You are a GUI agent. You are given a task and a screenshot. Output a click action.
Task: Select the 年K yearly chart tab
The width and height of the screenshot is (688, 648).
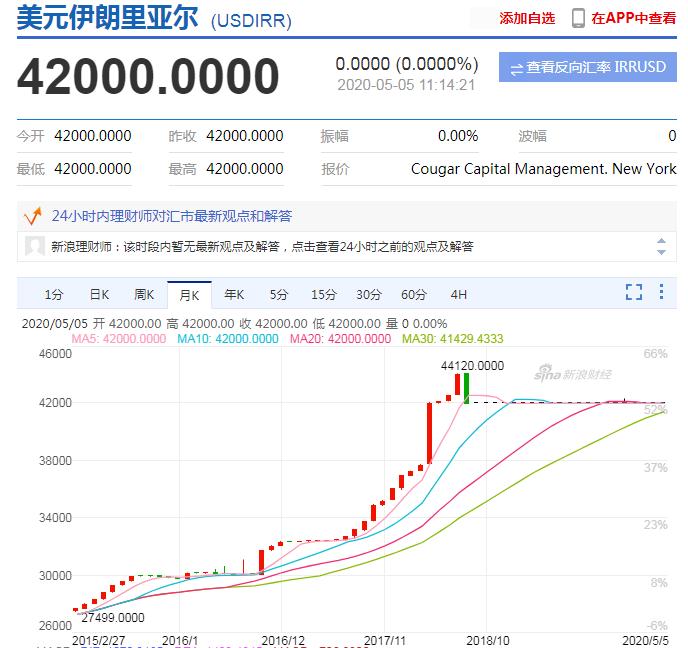coord(234,294)
